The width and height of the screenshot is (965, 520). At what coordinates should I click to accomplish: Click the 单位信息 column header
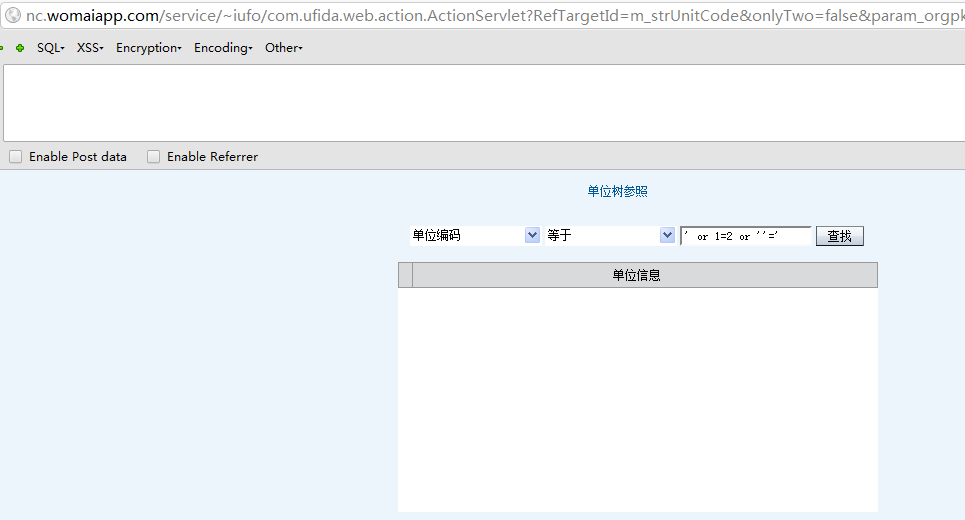pyautogui.click(x=645, y=275)
